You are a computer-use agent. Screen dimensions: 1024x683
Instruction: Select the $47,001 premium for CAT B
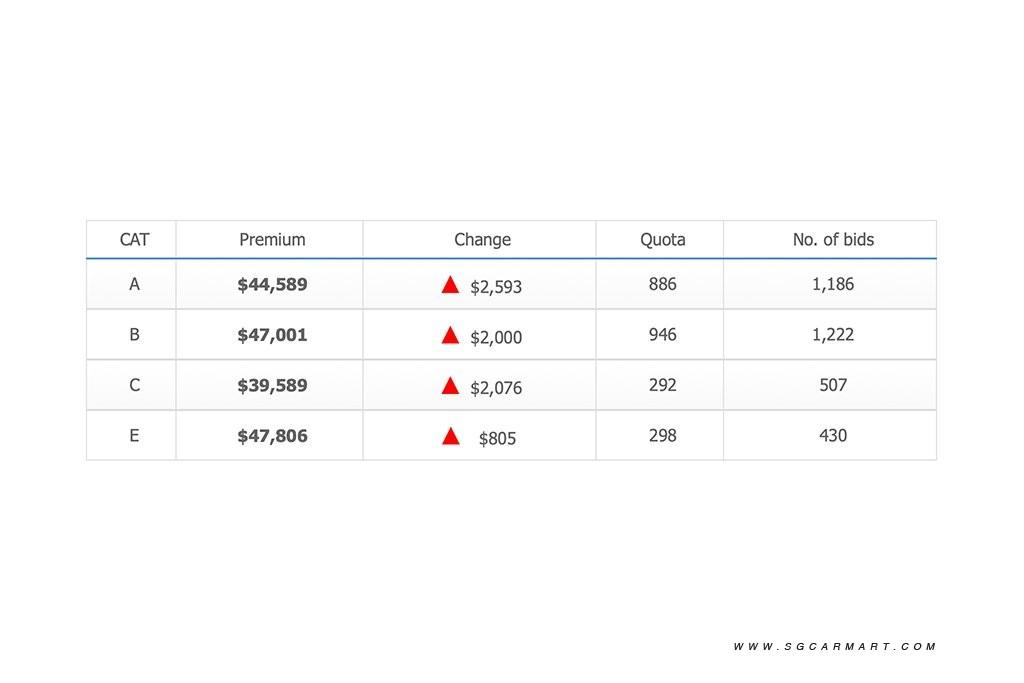pos(272,335)
